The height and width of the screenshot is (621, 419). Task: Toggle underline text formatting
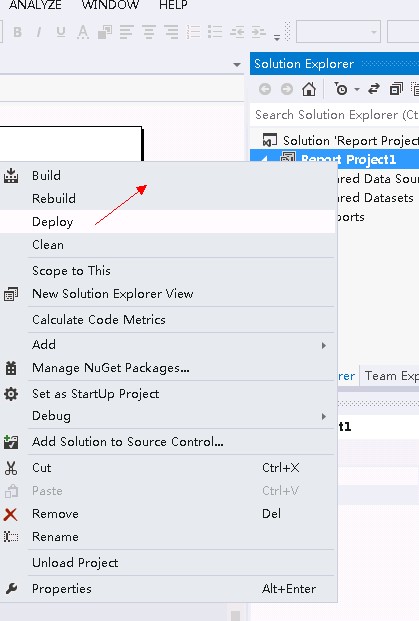point(61,32)
